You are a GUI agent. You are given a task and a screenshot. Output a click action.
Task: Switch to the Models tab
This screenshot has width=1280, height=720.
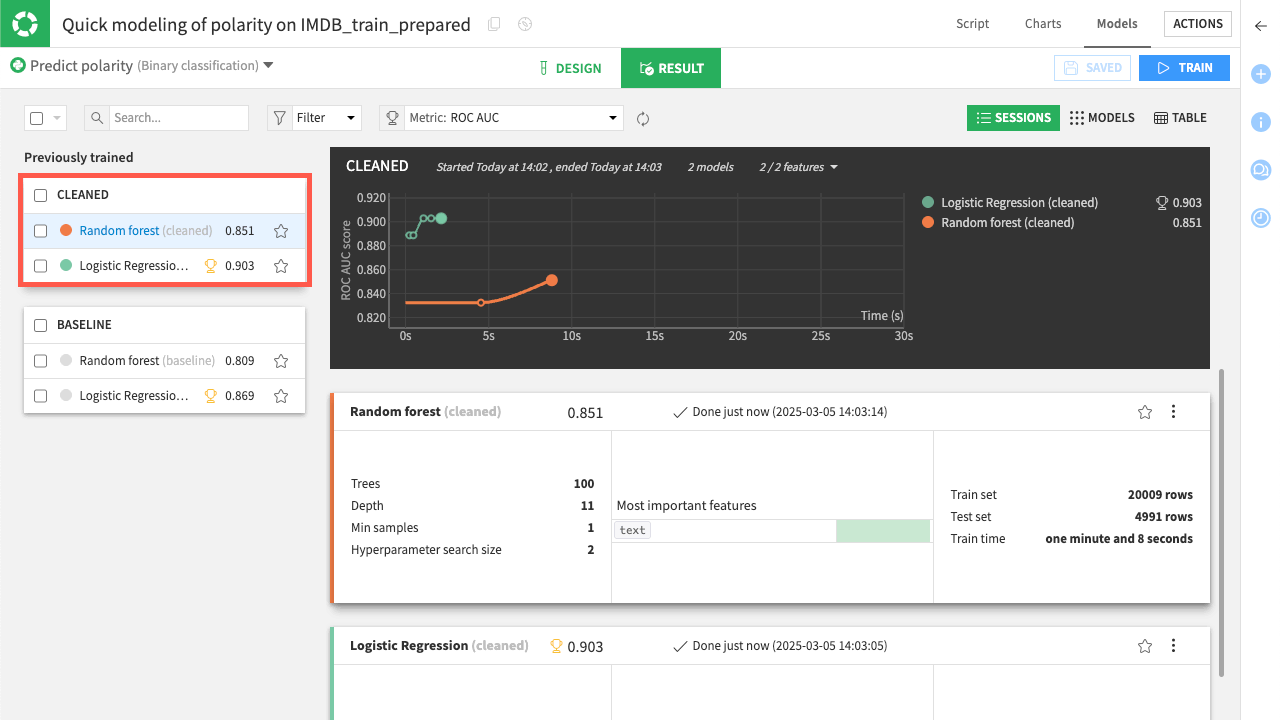[1117, 24]
